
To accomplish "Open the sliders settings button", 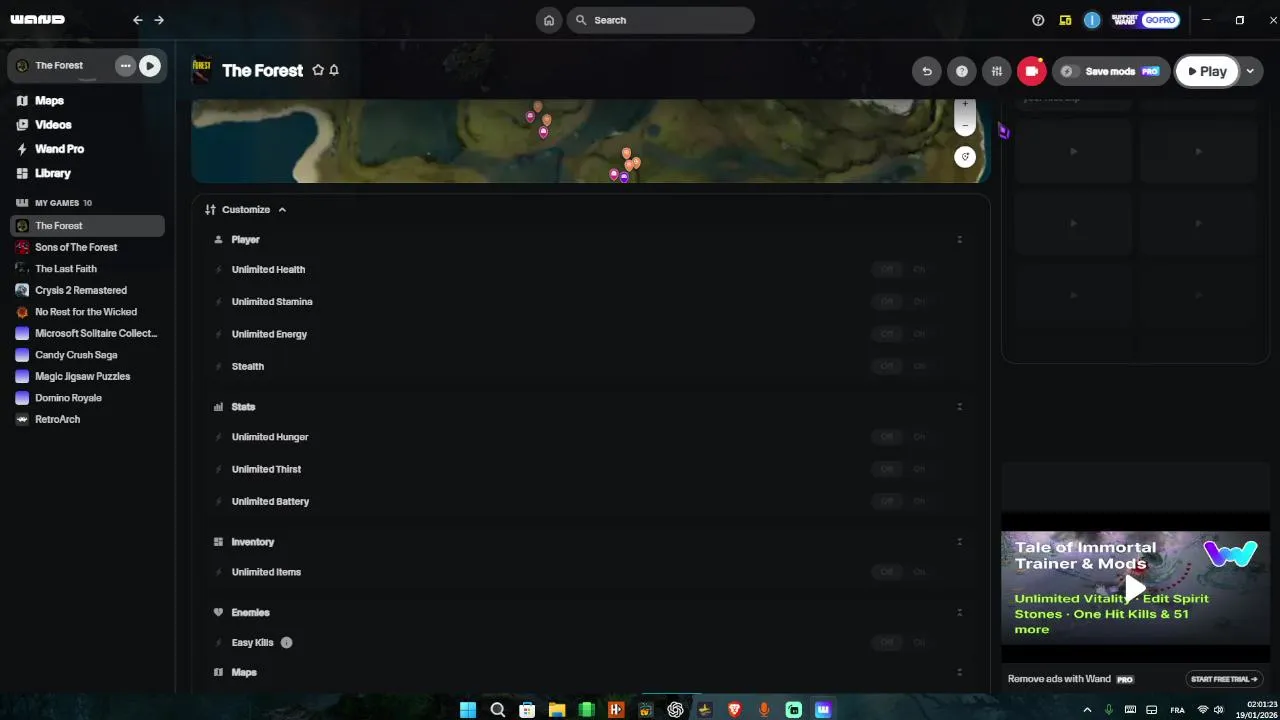I will coord(997,71).
